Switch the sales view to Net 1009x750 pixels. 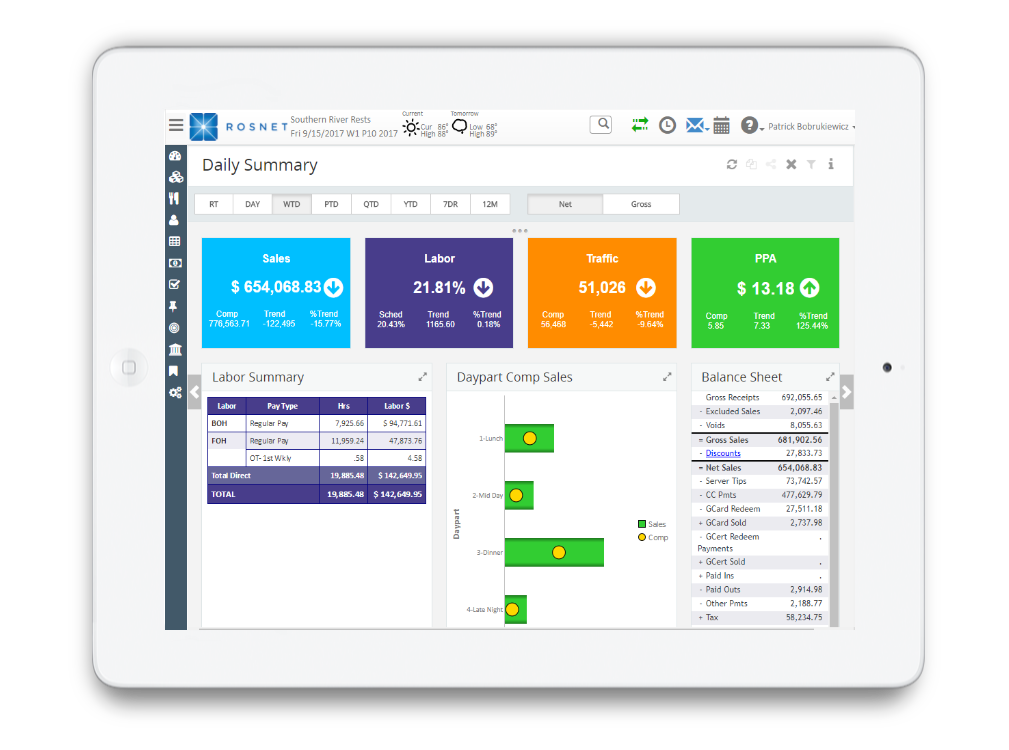tap(565, 204)
